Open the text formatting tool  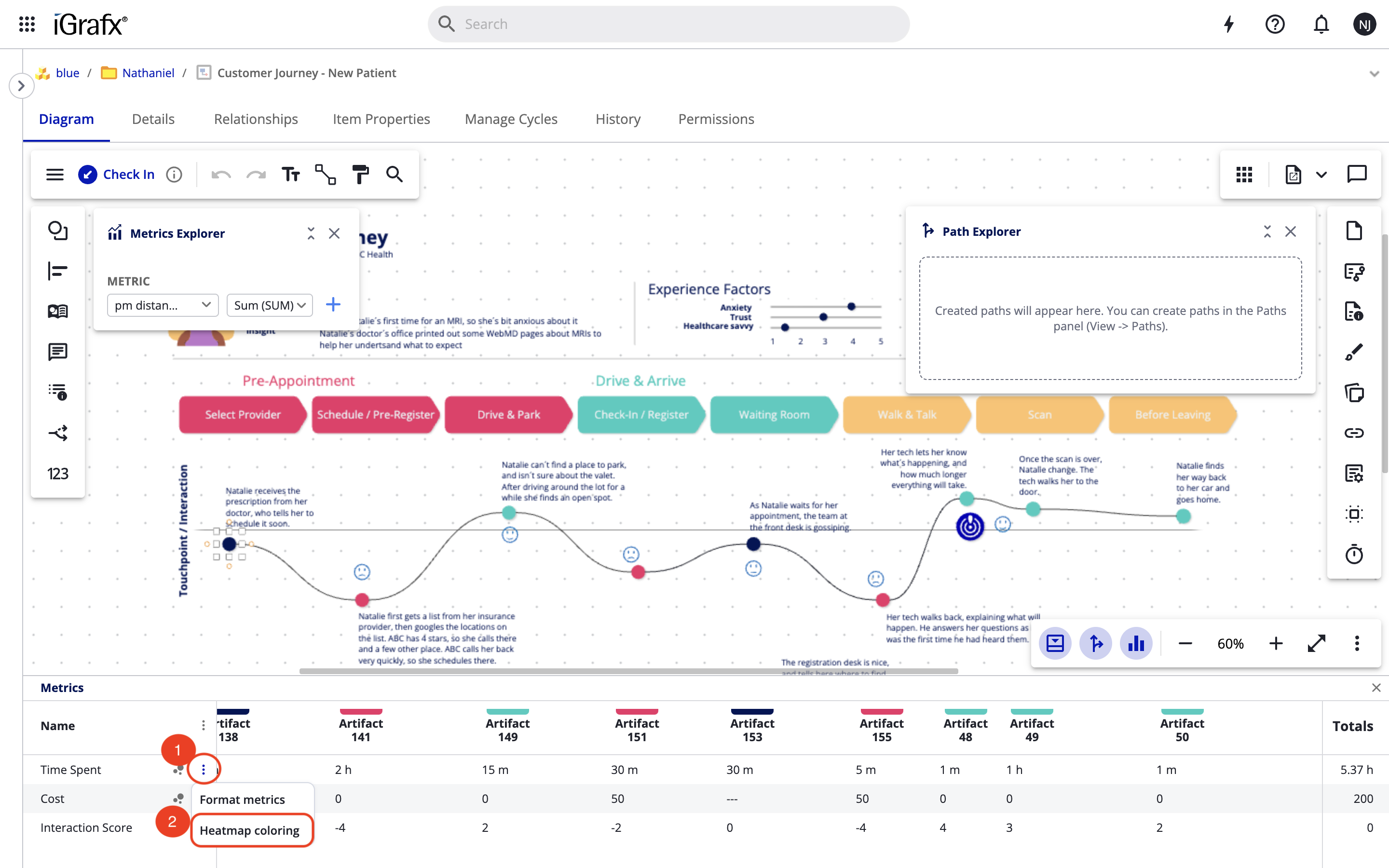click(290, 175)
